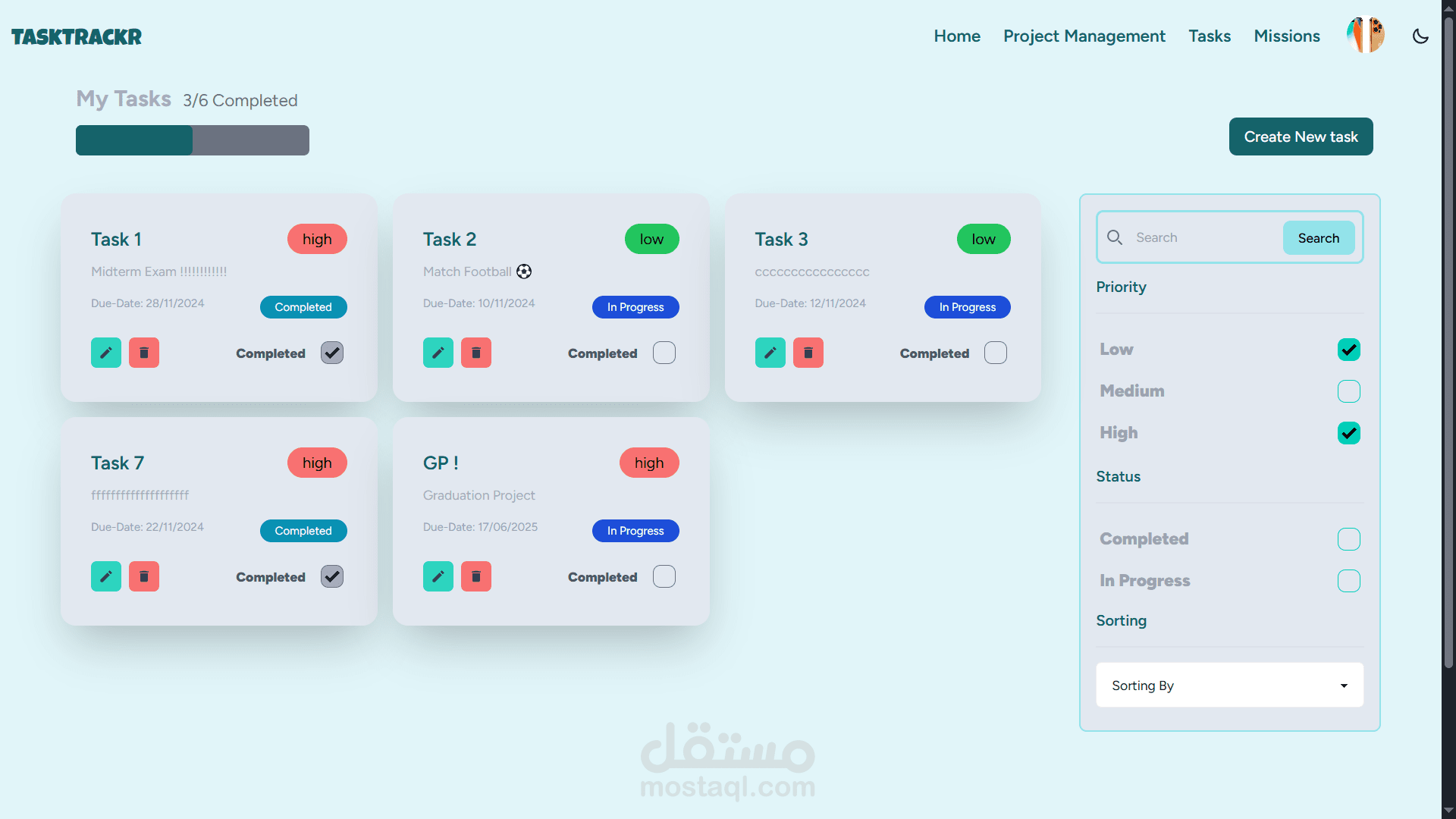Click the edit pencil icon on Task 3
The width and height of the screenshot is (1456, 819).
(x=770, y=353)
